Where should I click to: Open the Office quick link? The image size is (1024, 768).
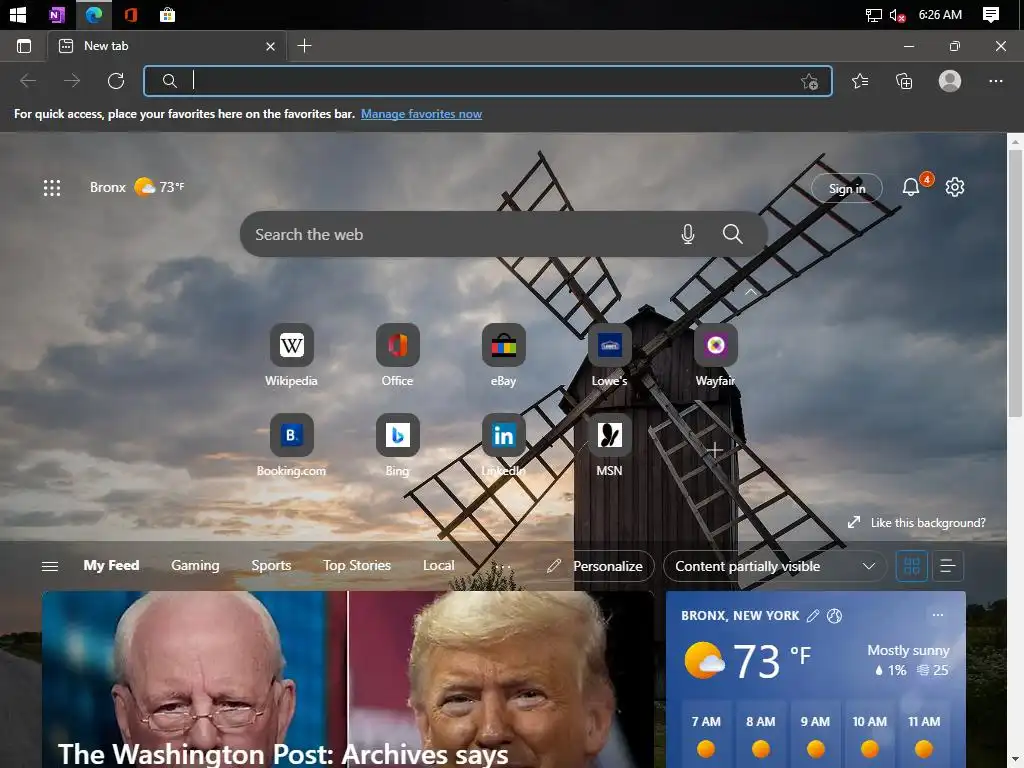(x=397, y=355)
